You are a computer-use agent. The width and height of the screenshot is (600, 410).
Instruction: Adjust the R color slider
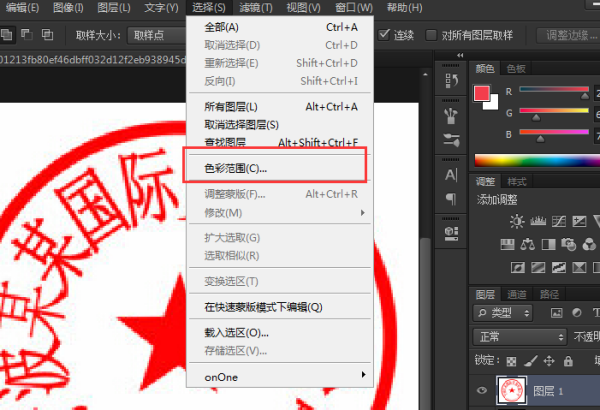(554, 92)
